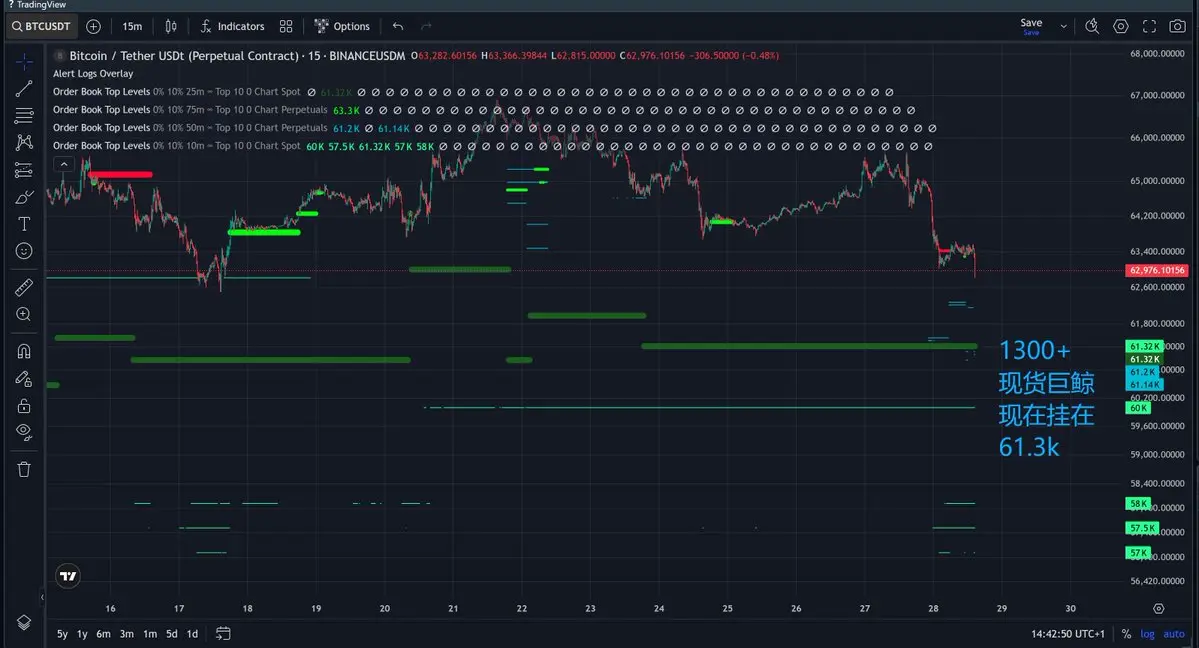Toggle stay in drawing mode

(24, 379)
